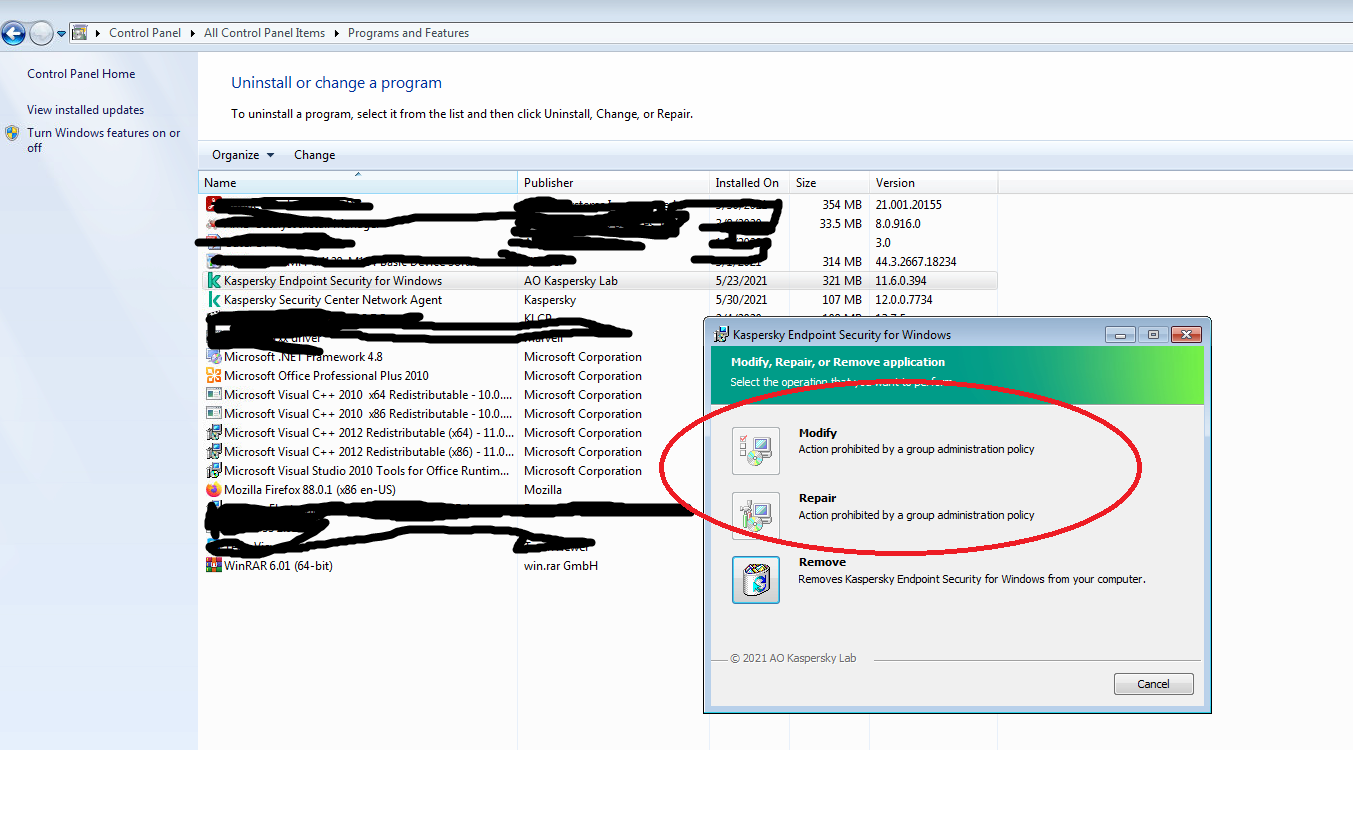Viewport: 1353px width, 813px height.
Task: Click the Kaspersky Security Center Network Agent icon
Action: click(x=214, y=300)
